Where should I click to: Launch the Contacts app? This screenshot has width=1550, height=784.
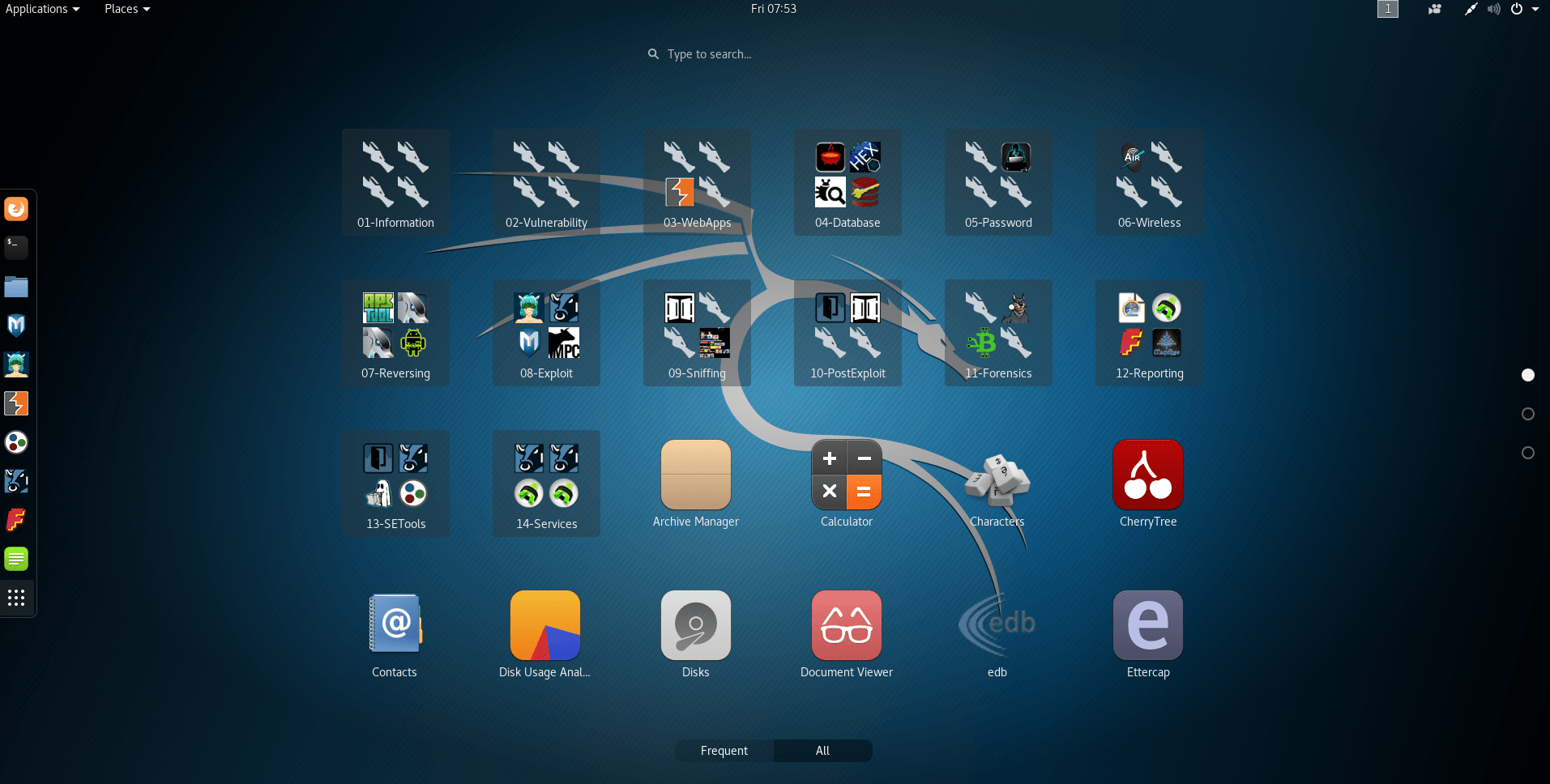click(395, 634)
